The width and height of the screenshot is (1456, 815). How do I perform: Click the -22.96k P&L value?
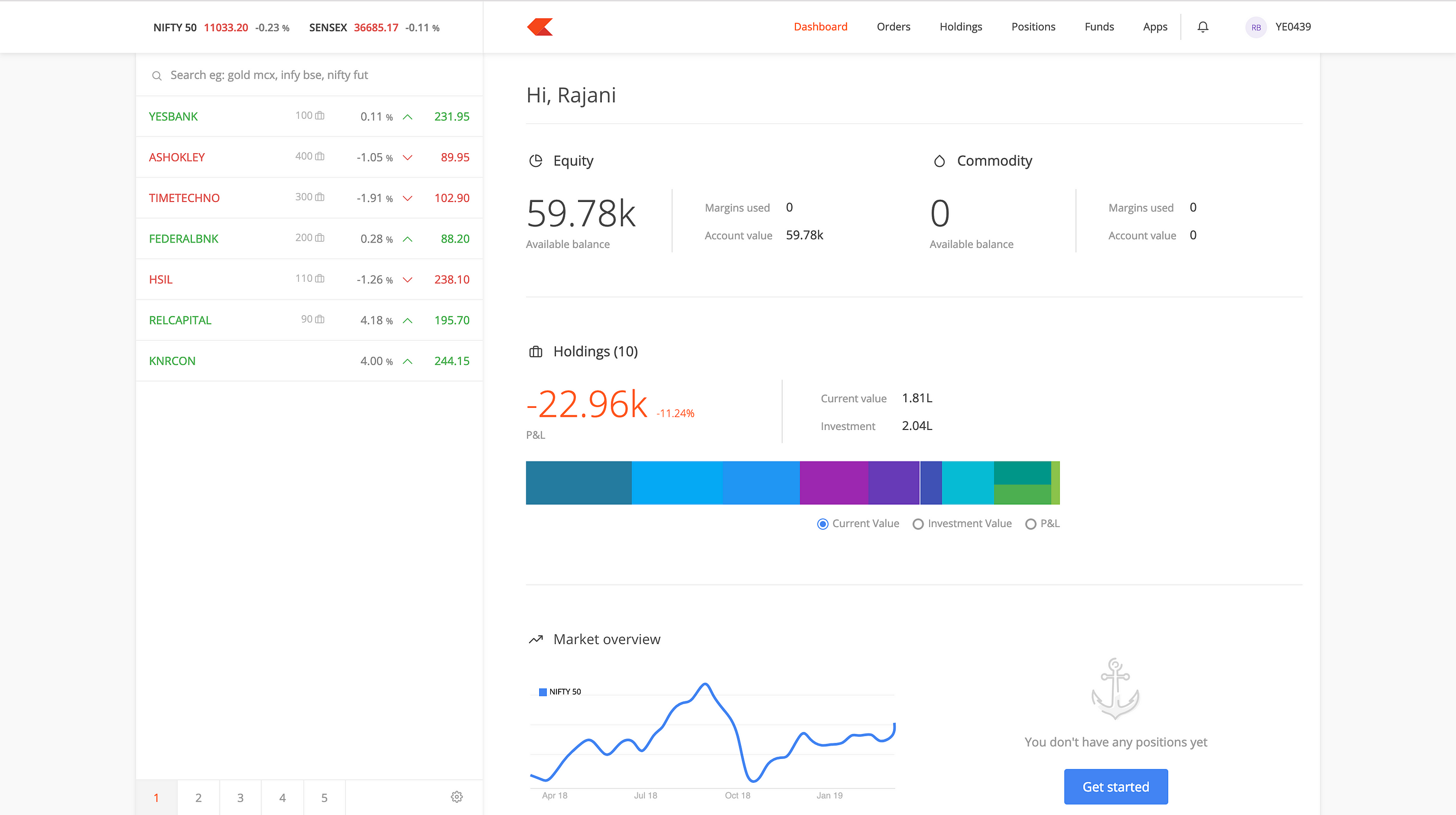pyautogui.click(x=587, y=404)
